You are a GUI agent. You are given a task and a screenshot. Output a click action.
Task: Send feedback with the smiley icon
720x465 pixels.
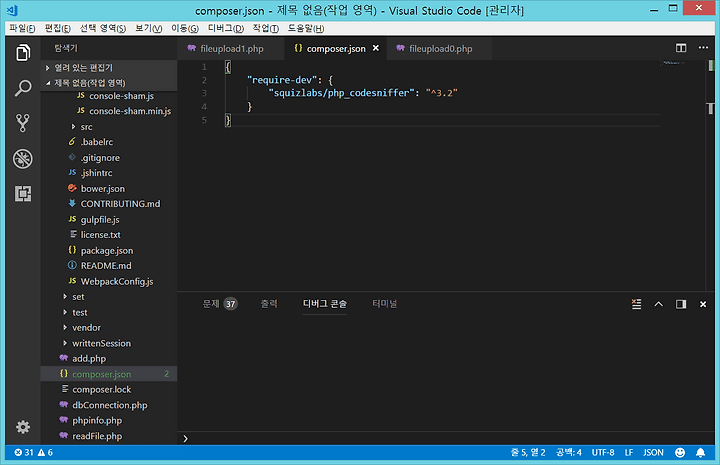pos(680,453)
